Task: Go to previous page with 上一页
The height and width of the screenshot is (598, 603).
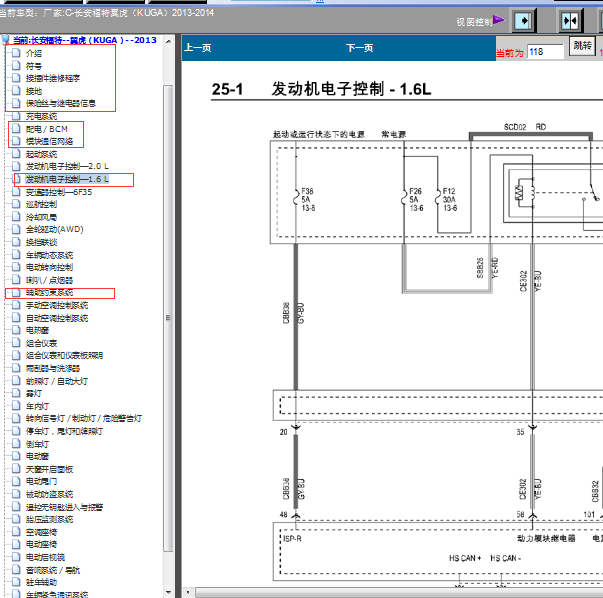Action: point(198,48)
